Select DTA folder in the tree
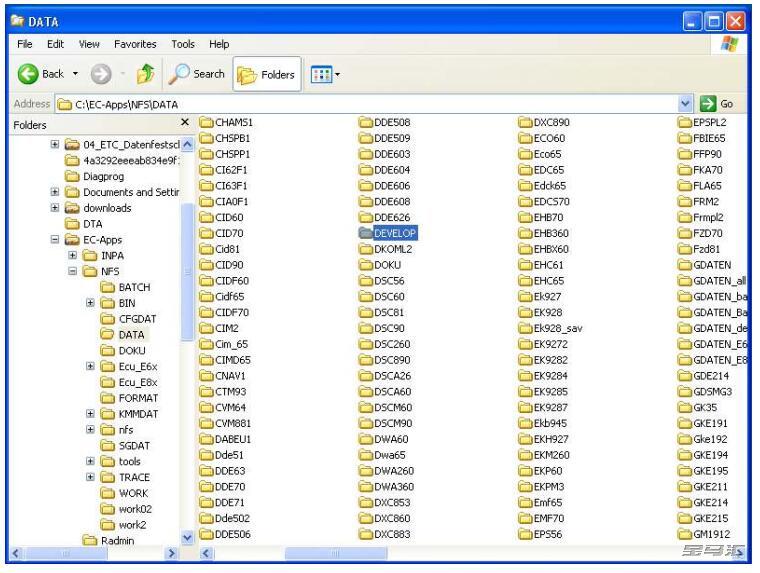 click(x=83, y=223)
